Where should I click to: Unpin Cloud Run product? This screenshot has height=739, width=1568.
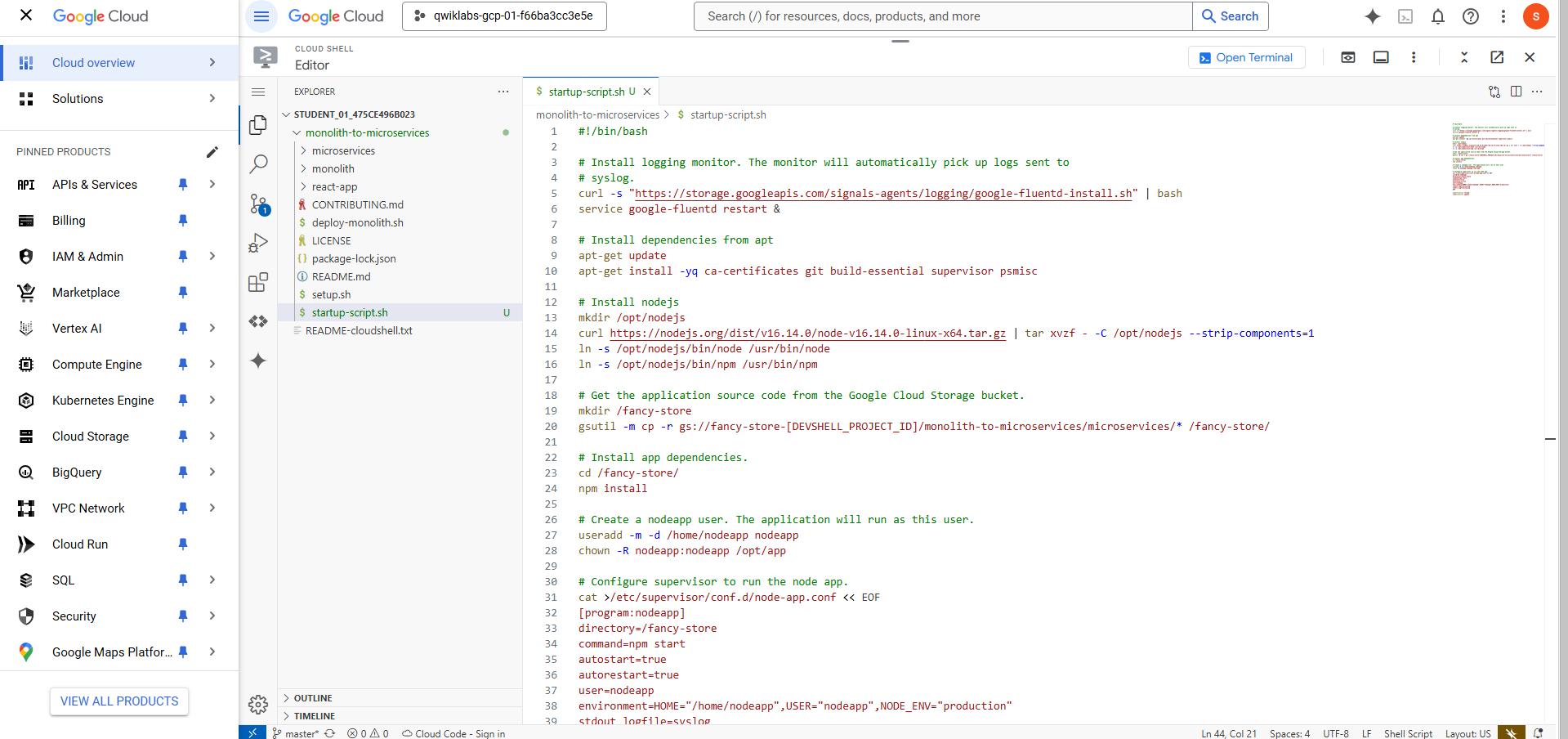(x=183, y=544)
